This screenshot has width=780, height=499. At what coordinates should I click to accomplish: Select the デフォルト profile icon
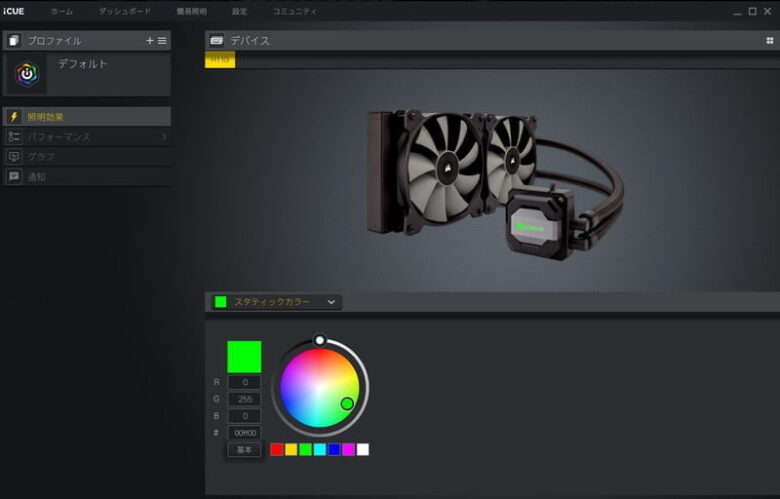tap(27, 74)
